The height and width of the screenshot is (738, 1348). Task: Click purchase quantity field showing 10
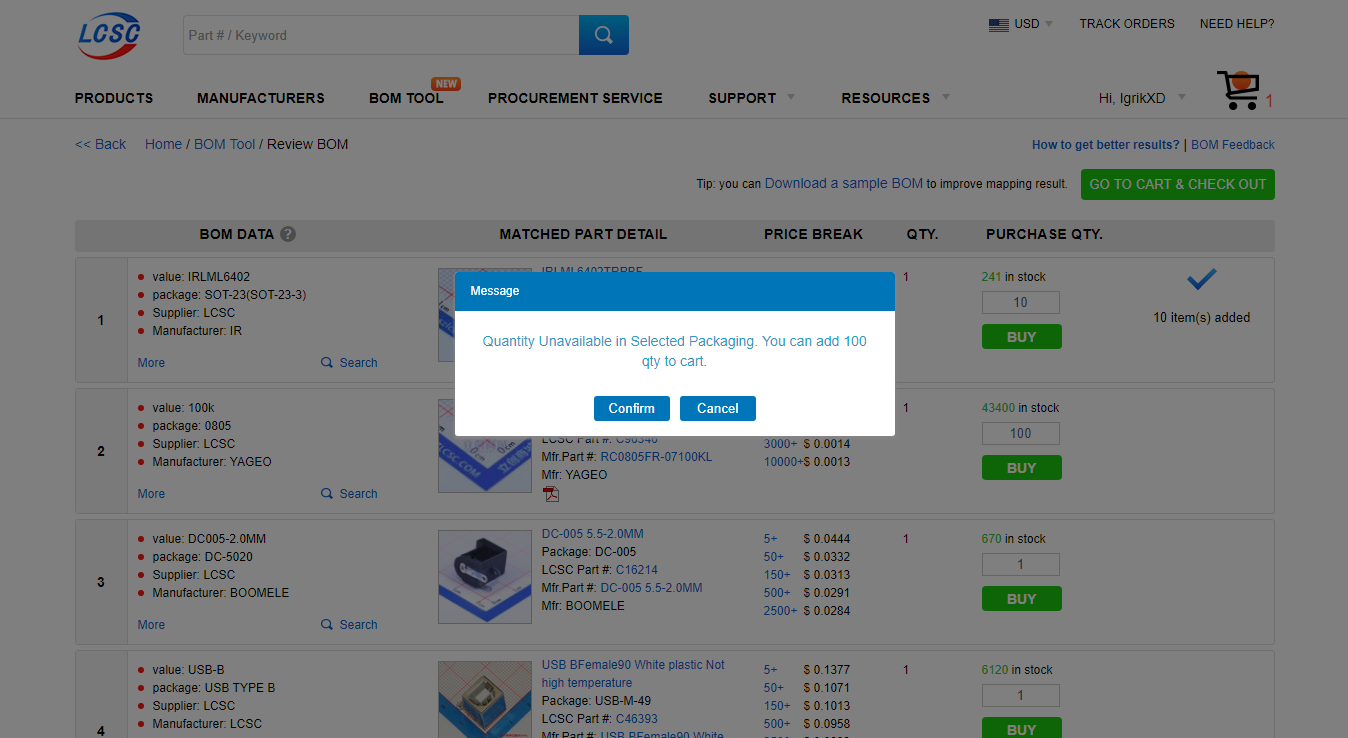pyautogui.click(x=1021, y=303)
